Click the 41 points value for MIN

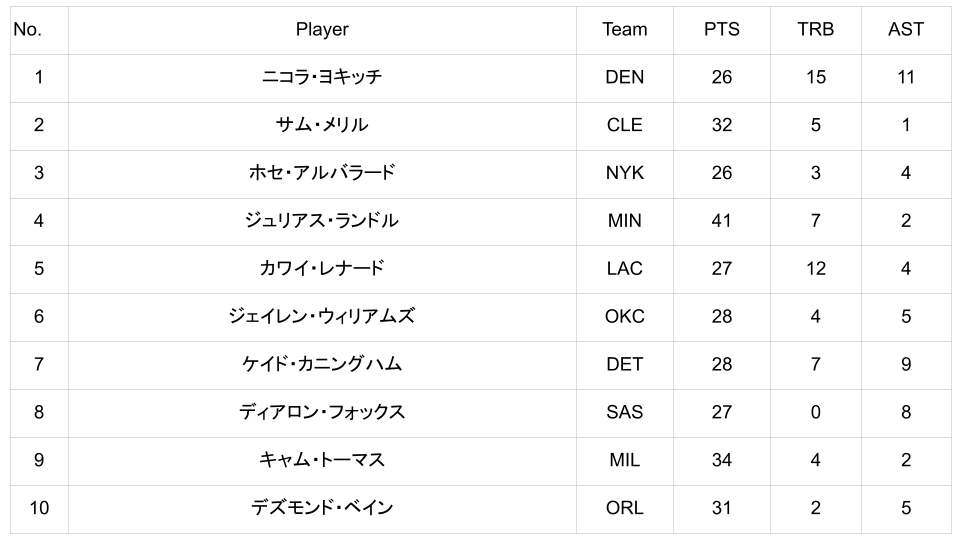[721, 221]
